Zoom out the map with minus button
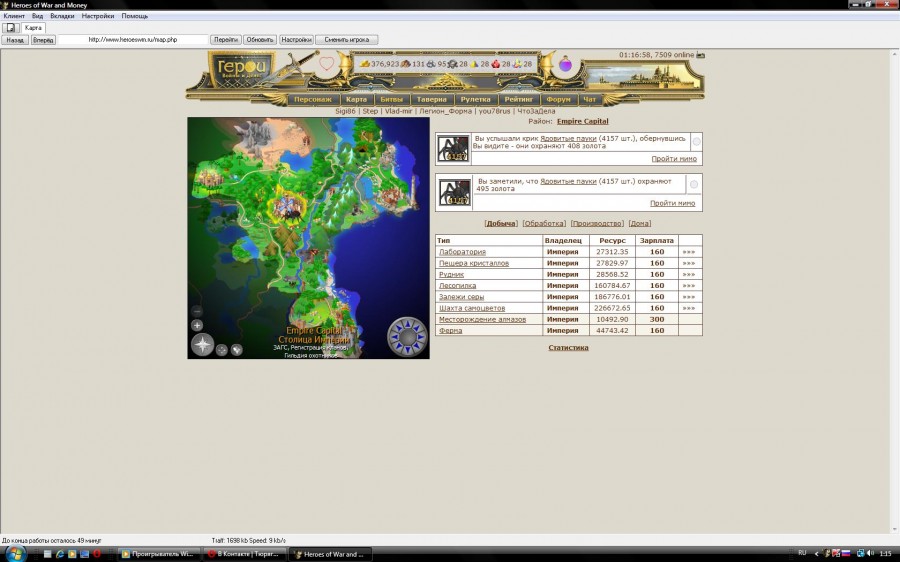This screenshot has width=900, height=562. click(x=197, y=311)
